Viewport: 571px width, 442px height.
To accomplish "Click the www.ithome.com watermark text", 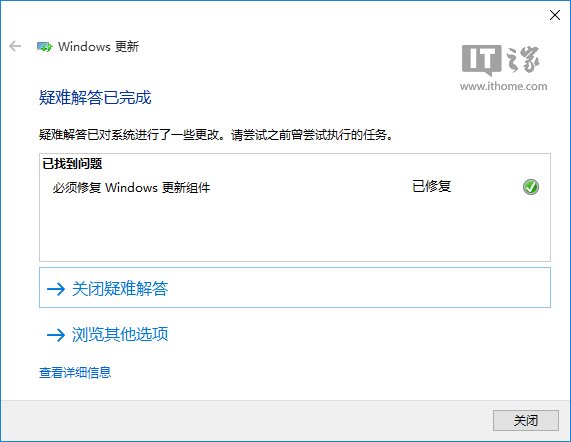I will coord(503,86).
